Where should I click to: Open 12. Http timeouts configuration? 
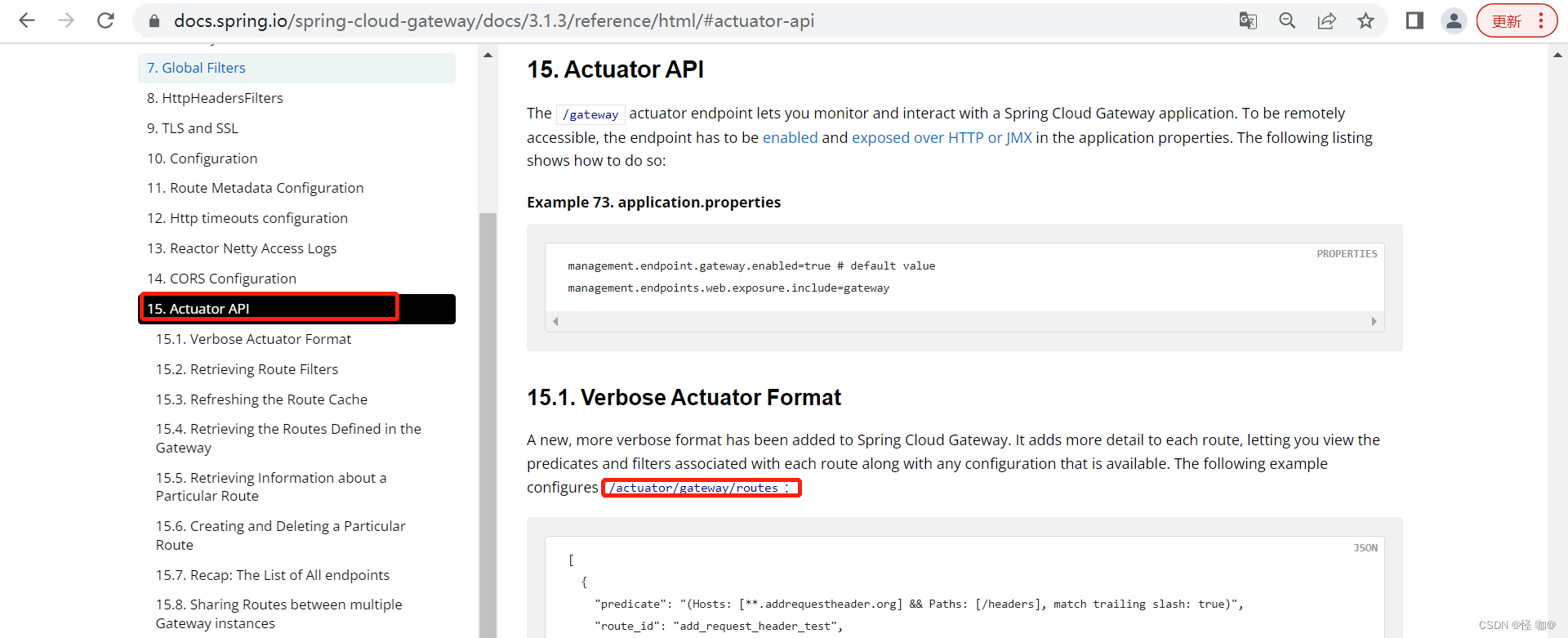coord(247,218)
